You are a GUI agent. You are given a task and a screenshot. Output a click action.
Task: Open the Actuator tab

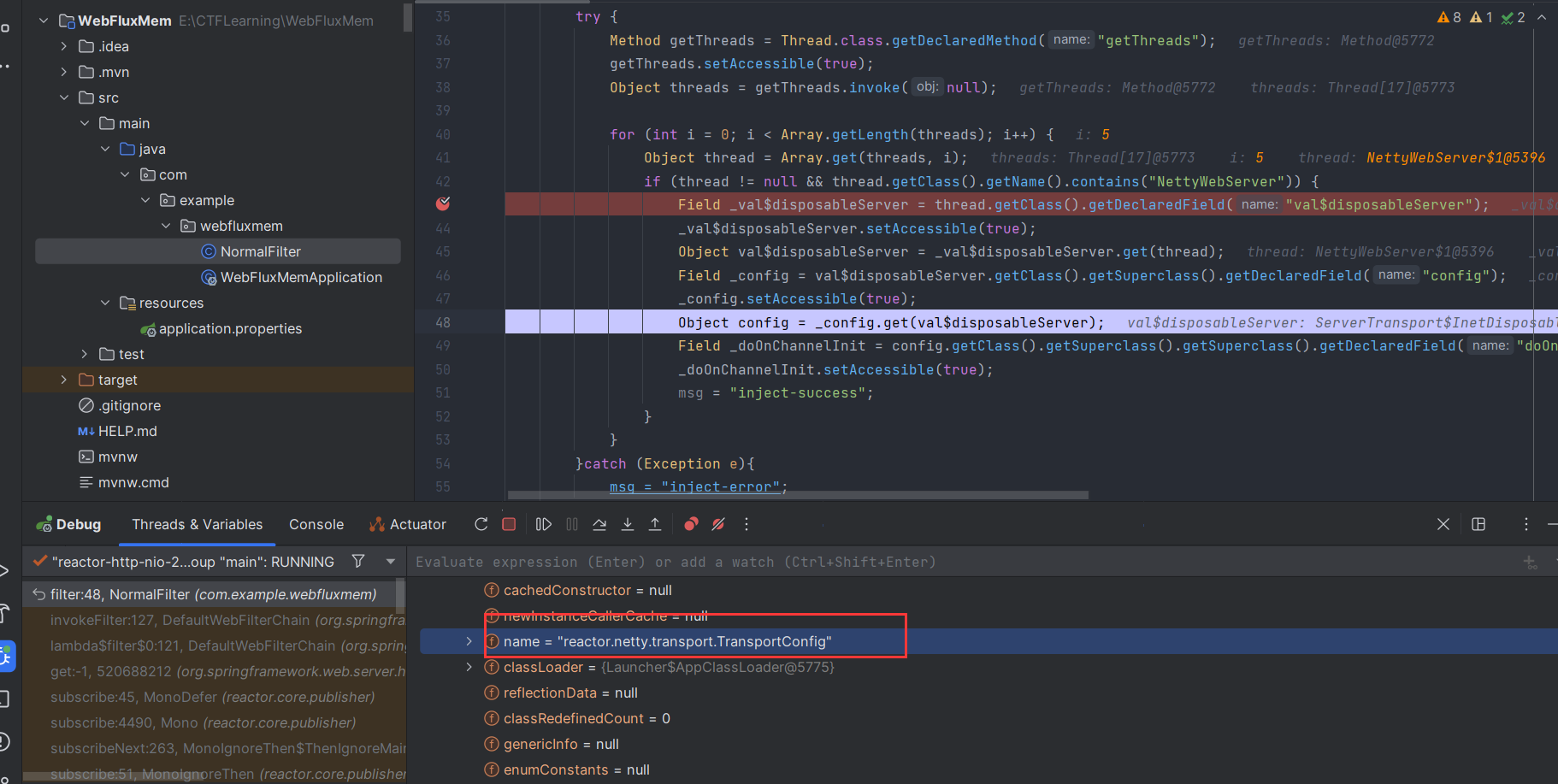(x=408, y=524)
